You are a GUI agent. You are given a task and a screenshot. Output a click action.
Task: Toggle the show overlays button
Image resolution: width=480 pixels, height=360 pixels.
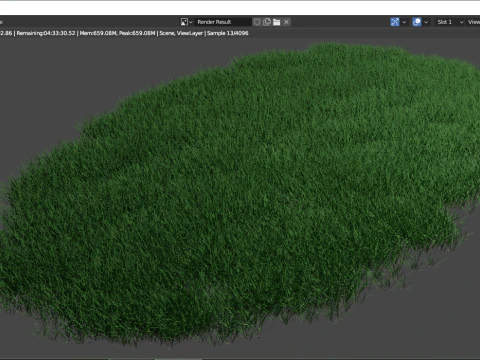click(417, 22)
